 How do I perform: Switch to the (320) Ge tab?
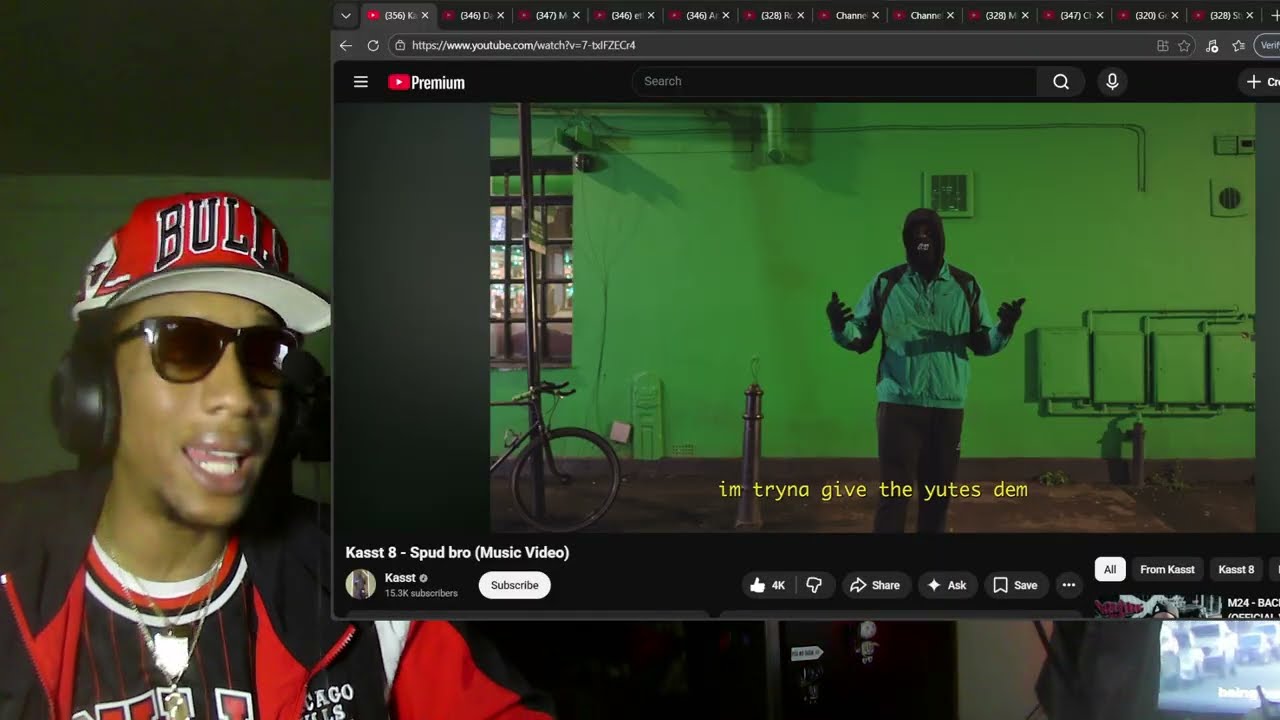pos(1148,15)
